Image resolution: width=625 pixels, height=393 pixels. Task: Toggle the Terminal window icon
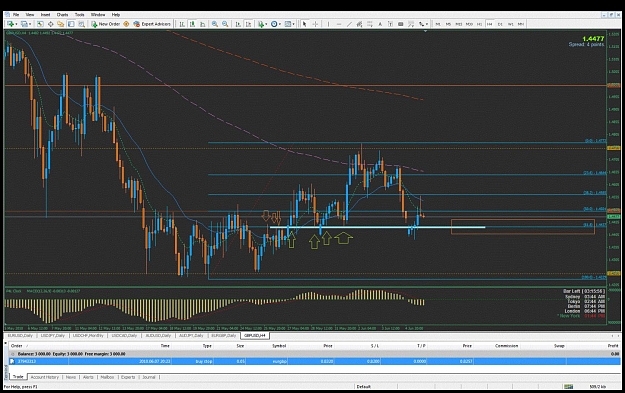pyautogui.click(x=71, y=24)
